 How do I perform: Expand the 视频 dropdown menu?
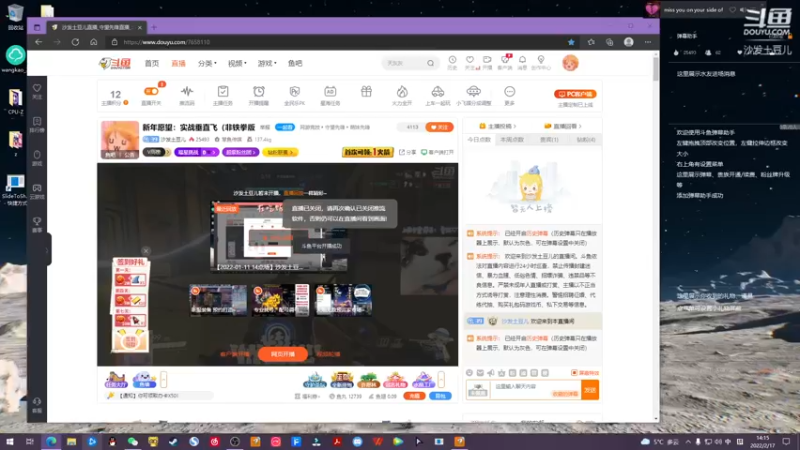(x=237, y=63)
